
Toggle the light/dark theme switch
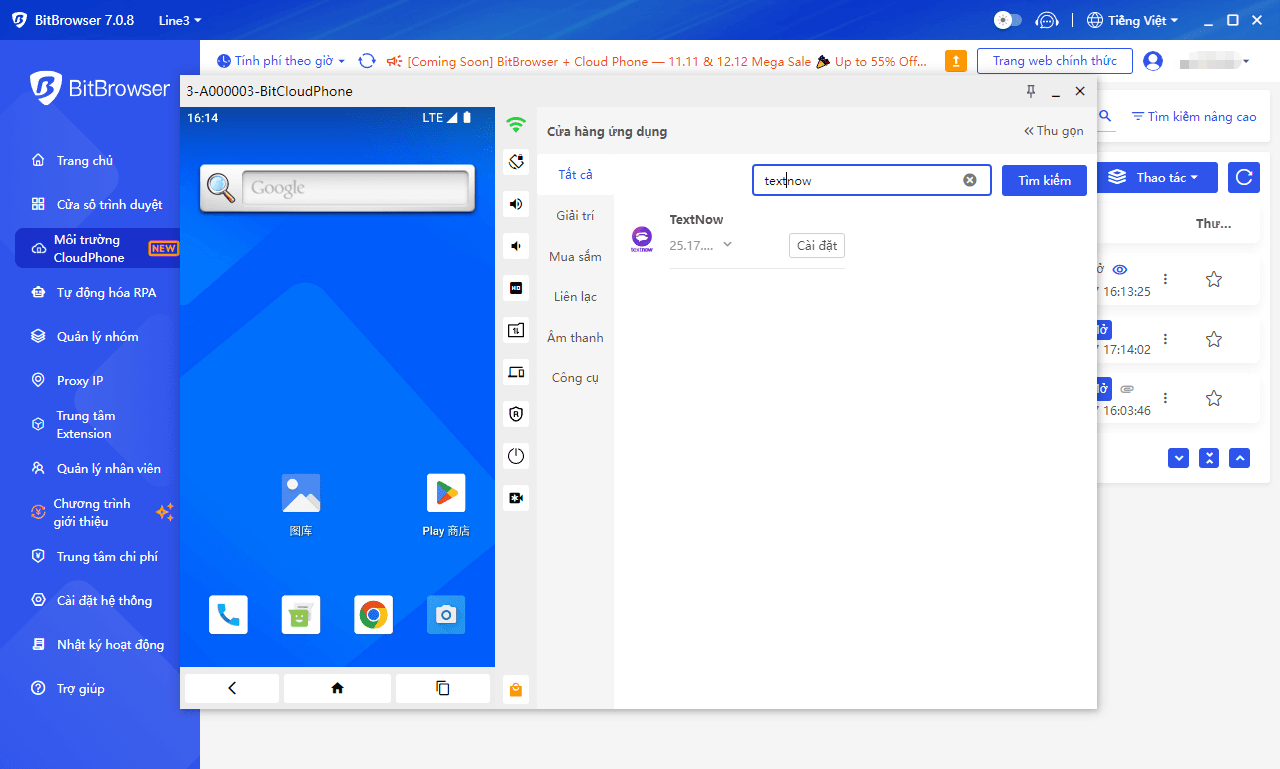click(1008, 20)
